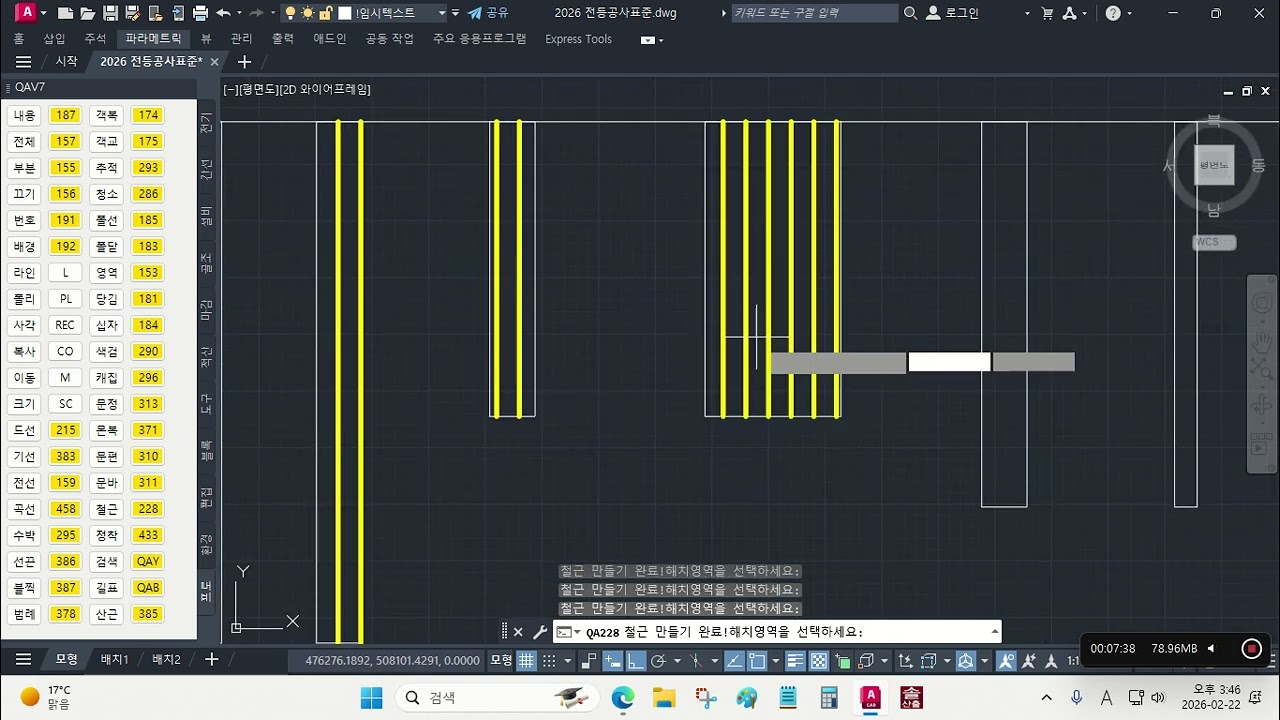
Task: Open the file tab hamburger menu
Action: pos(24,61)
